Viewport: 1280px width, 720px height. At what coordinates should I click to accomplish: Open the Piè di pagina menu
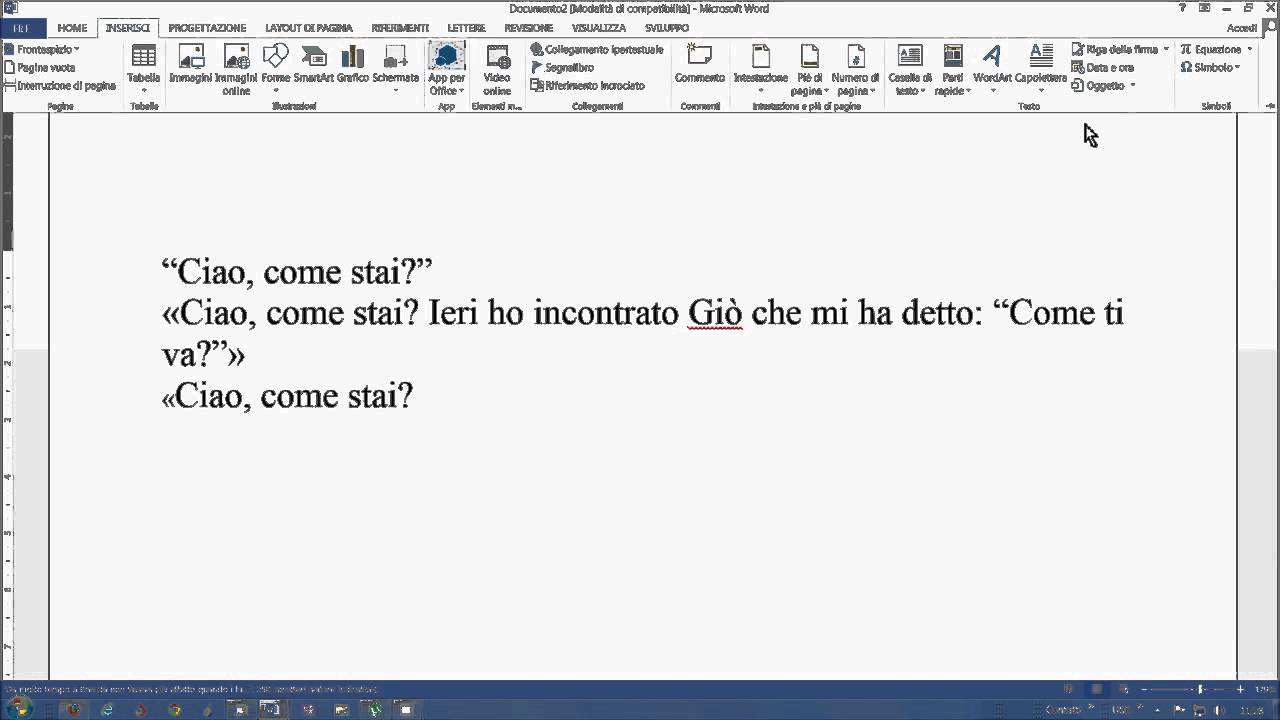point(810,69)
